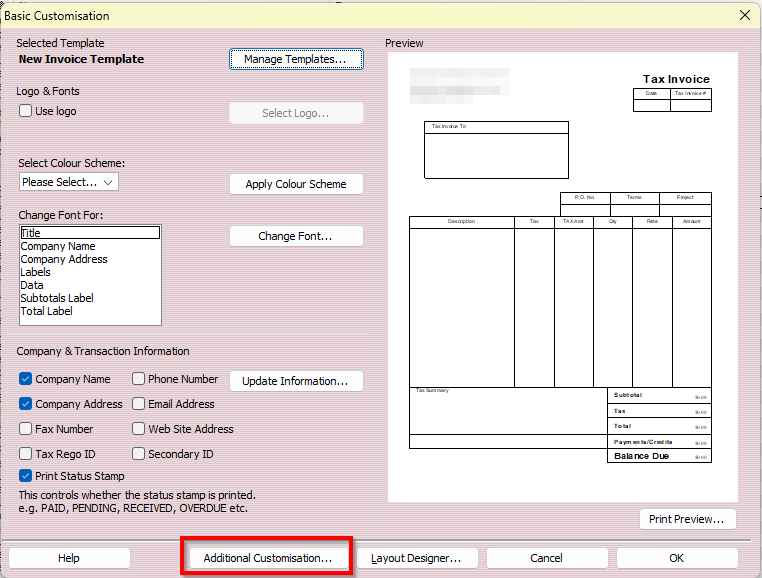
Task: Click the Change Font button
Action: click(296, 236)
